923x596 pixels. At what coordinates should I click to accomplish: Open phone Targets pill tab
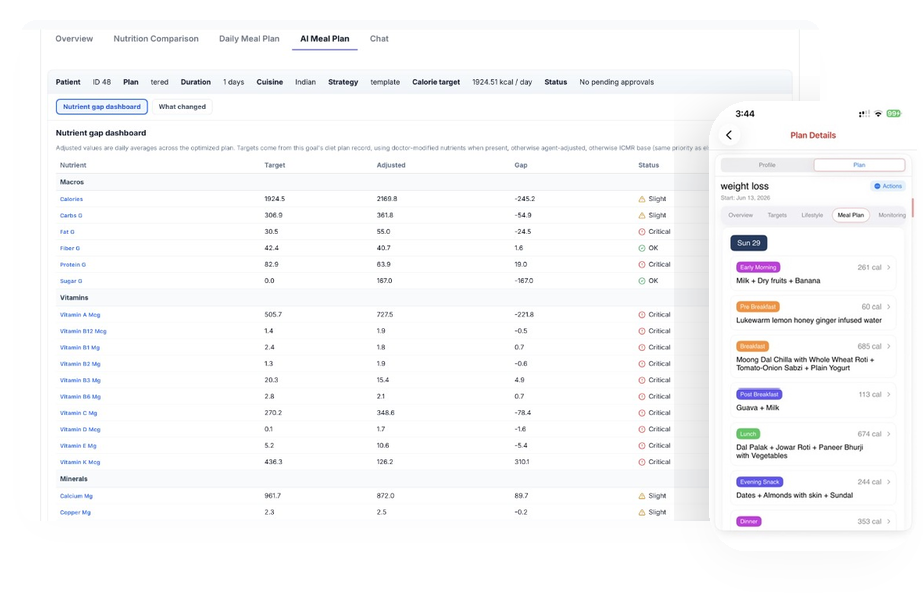coord(777,215)
